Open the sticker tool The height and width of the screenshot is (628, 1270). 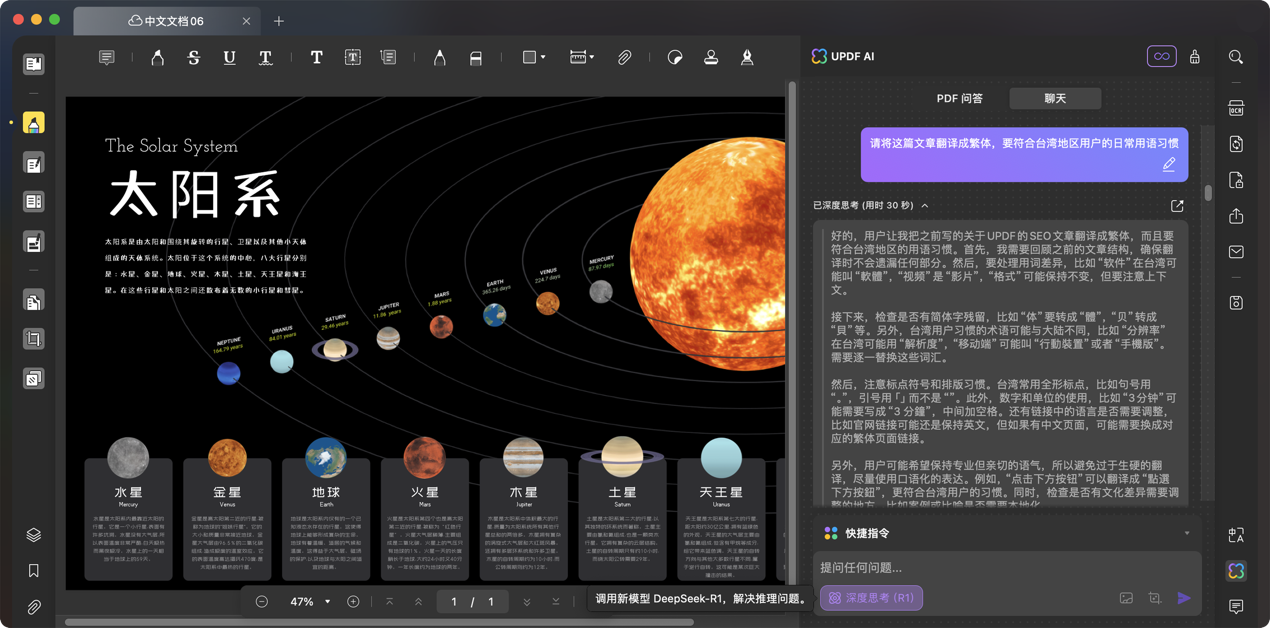tap(675, 58)
